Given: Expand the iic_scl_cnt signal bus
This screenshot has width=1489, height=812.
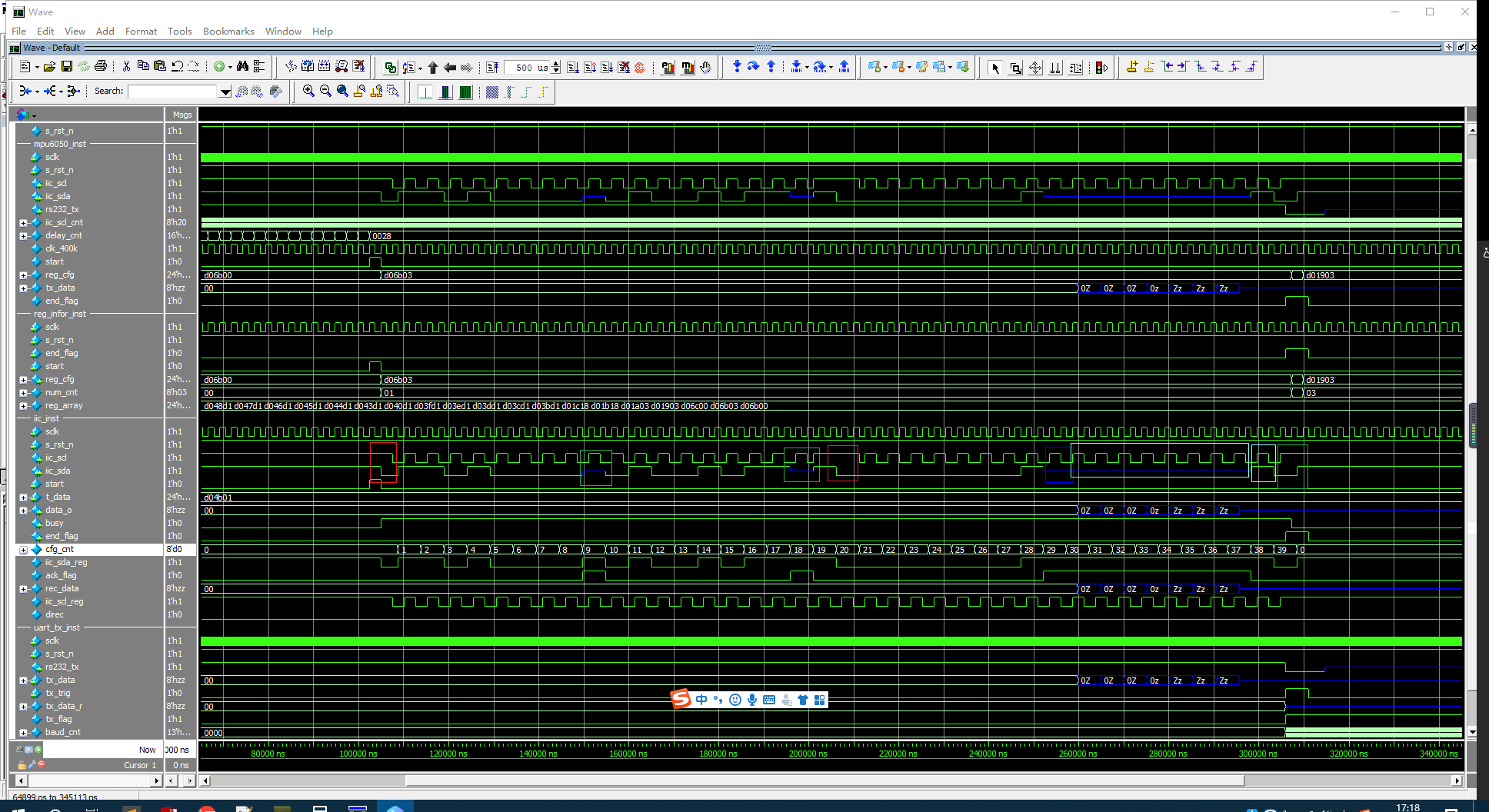Looking at the screenshot, I should [x=23, y=223].
